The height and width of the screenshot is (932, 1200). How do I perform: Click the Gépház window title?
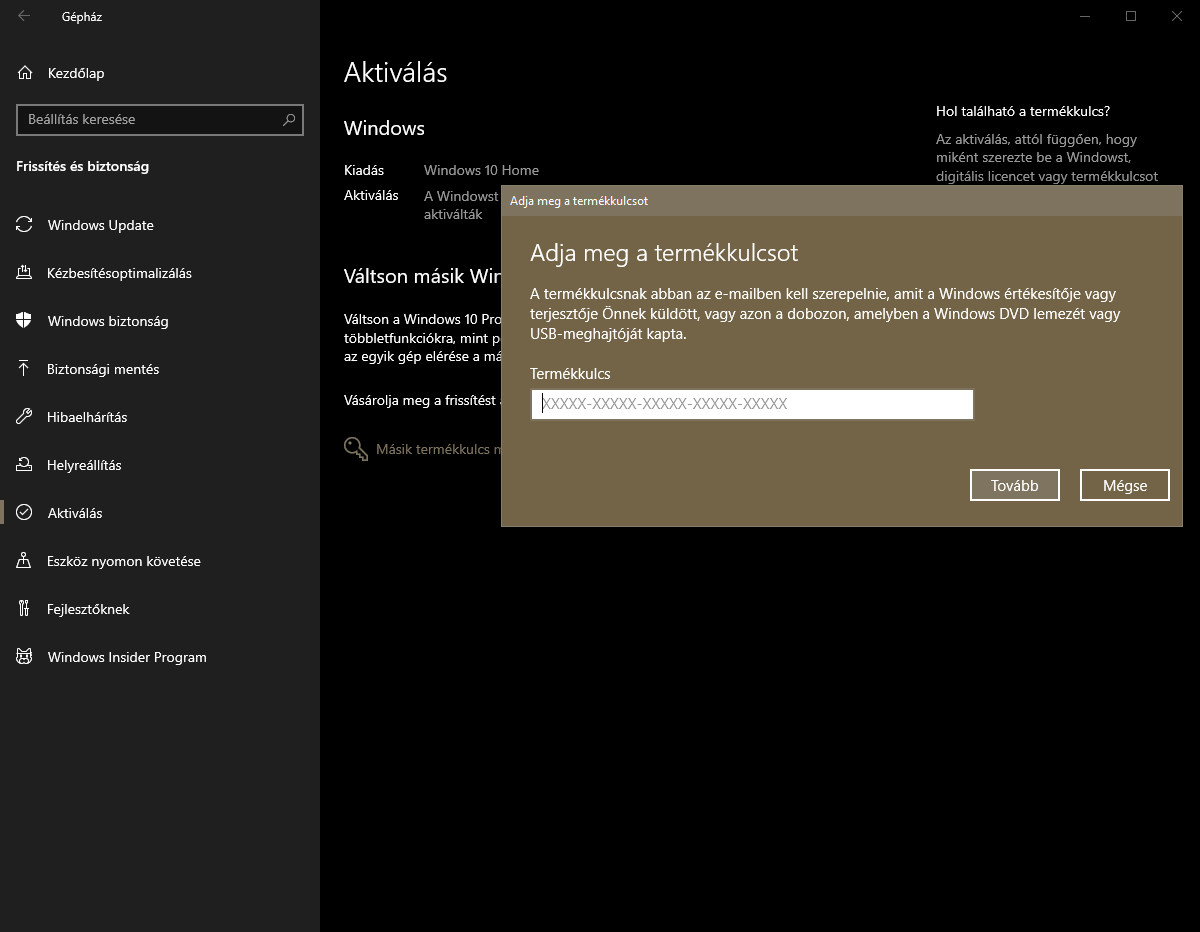point(82,17)
